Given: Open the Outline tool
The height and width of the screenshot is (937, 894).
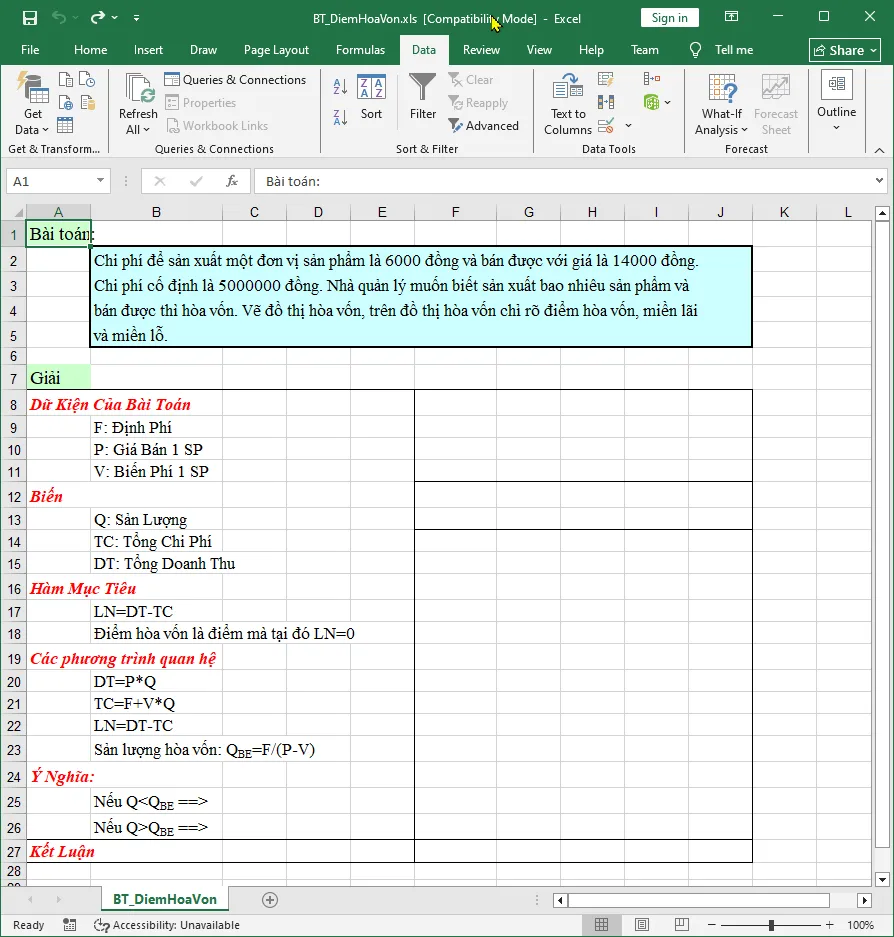Looking at the screenshot, I should click(836, 103).
